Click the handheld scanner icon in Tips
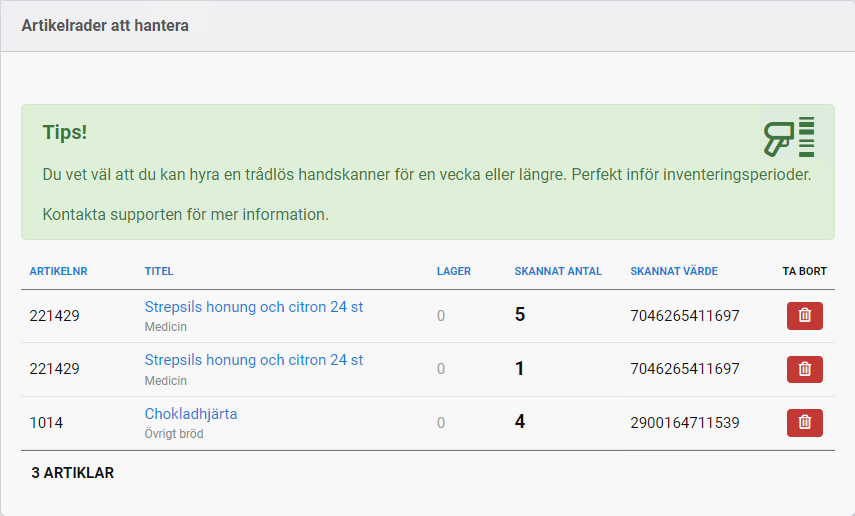 tap(789, 138)
